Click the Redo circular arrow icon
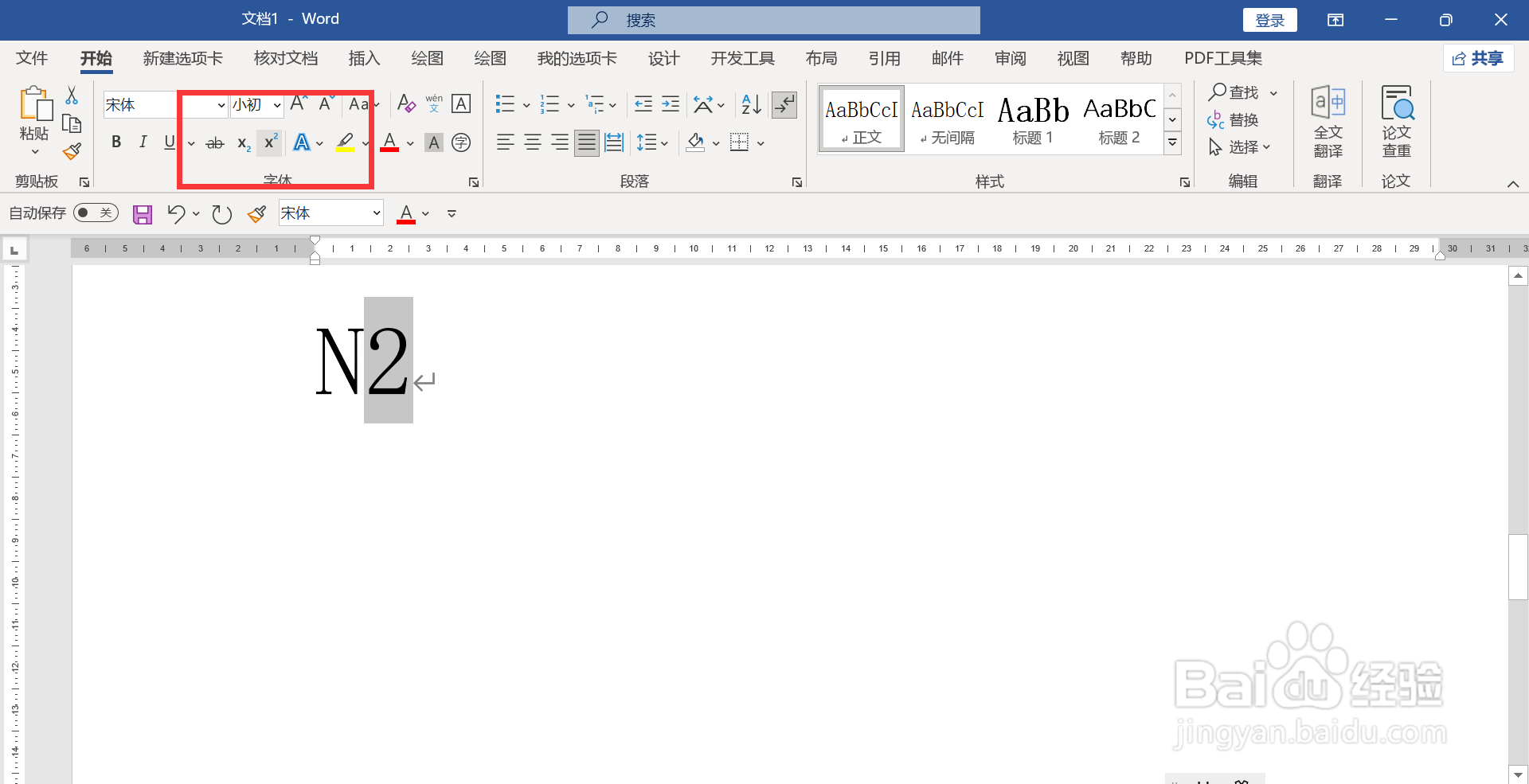Image resolution: width=1529 pixels, height=784 pixels. coord(221,214)
